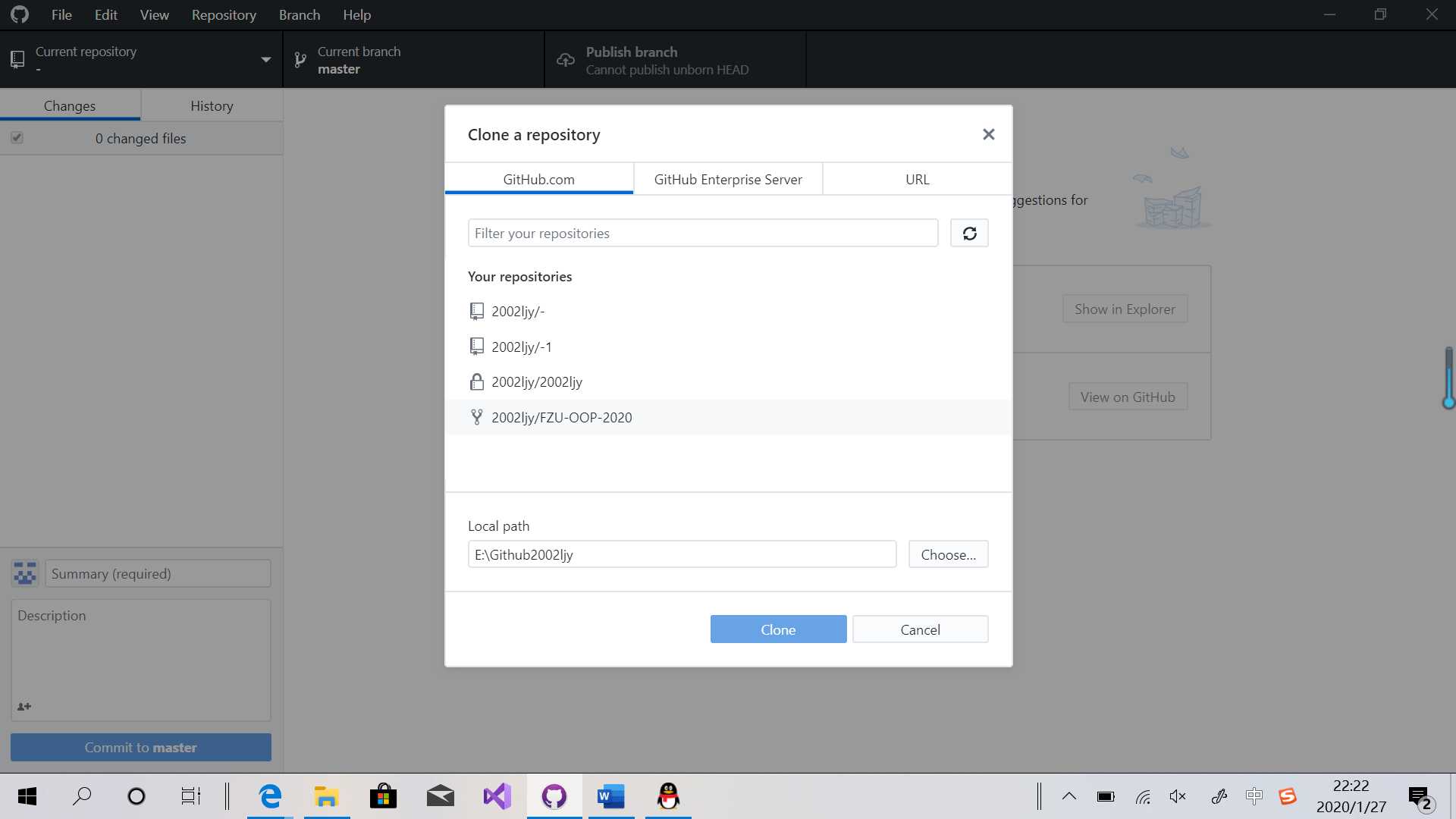
Task: Open the Windows Start menu
Action: [27, 796]
